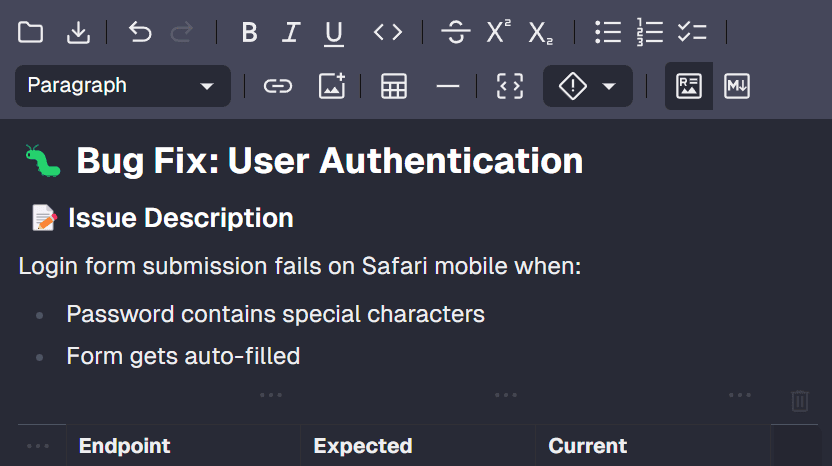The width and height of the screenshot is (832, 466).
Task: Insert a table
Action: [x=394, y=86]
